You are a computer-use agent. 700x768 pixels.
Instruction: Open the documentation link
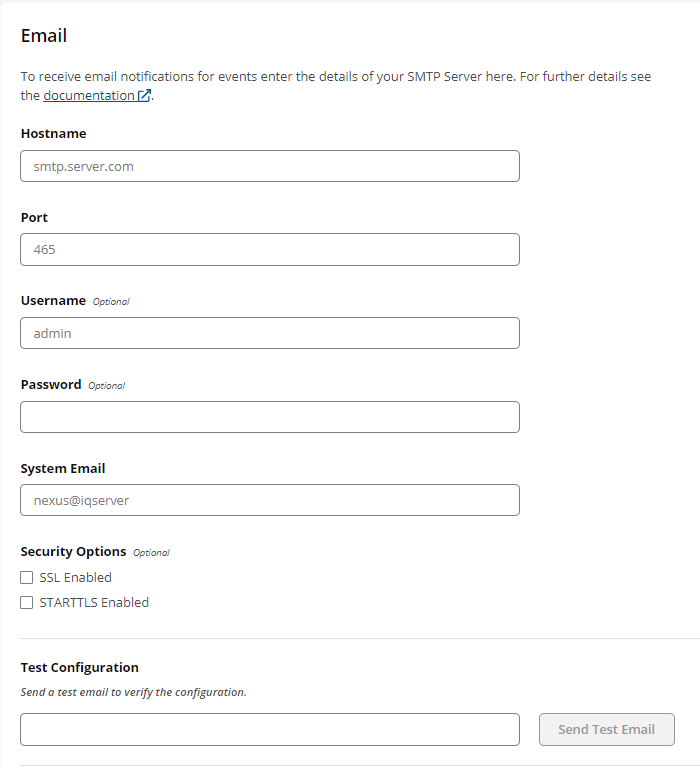point(89,96)
